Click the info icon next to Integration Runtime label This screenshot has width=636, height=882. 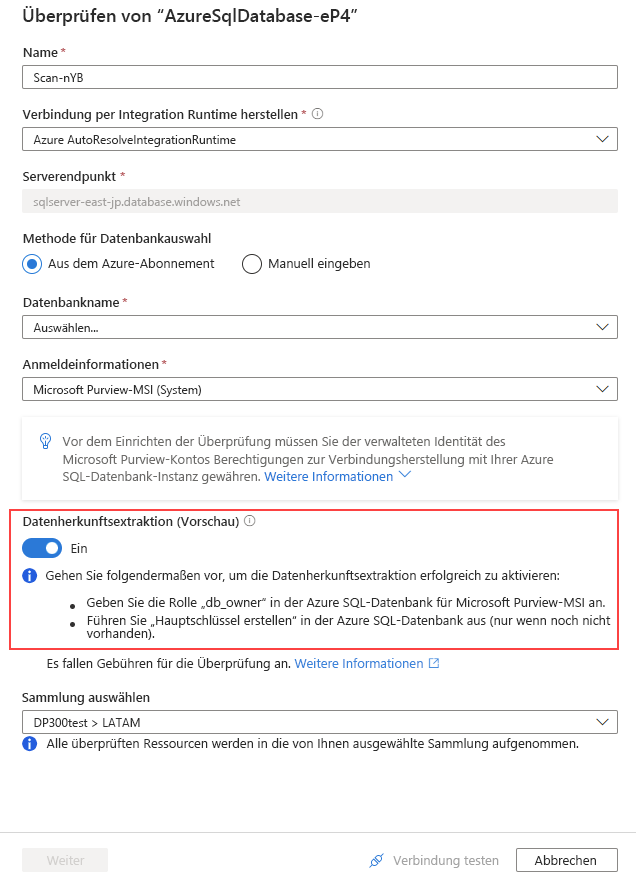(x=316, y=112)
